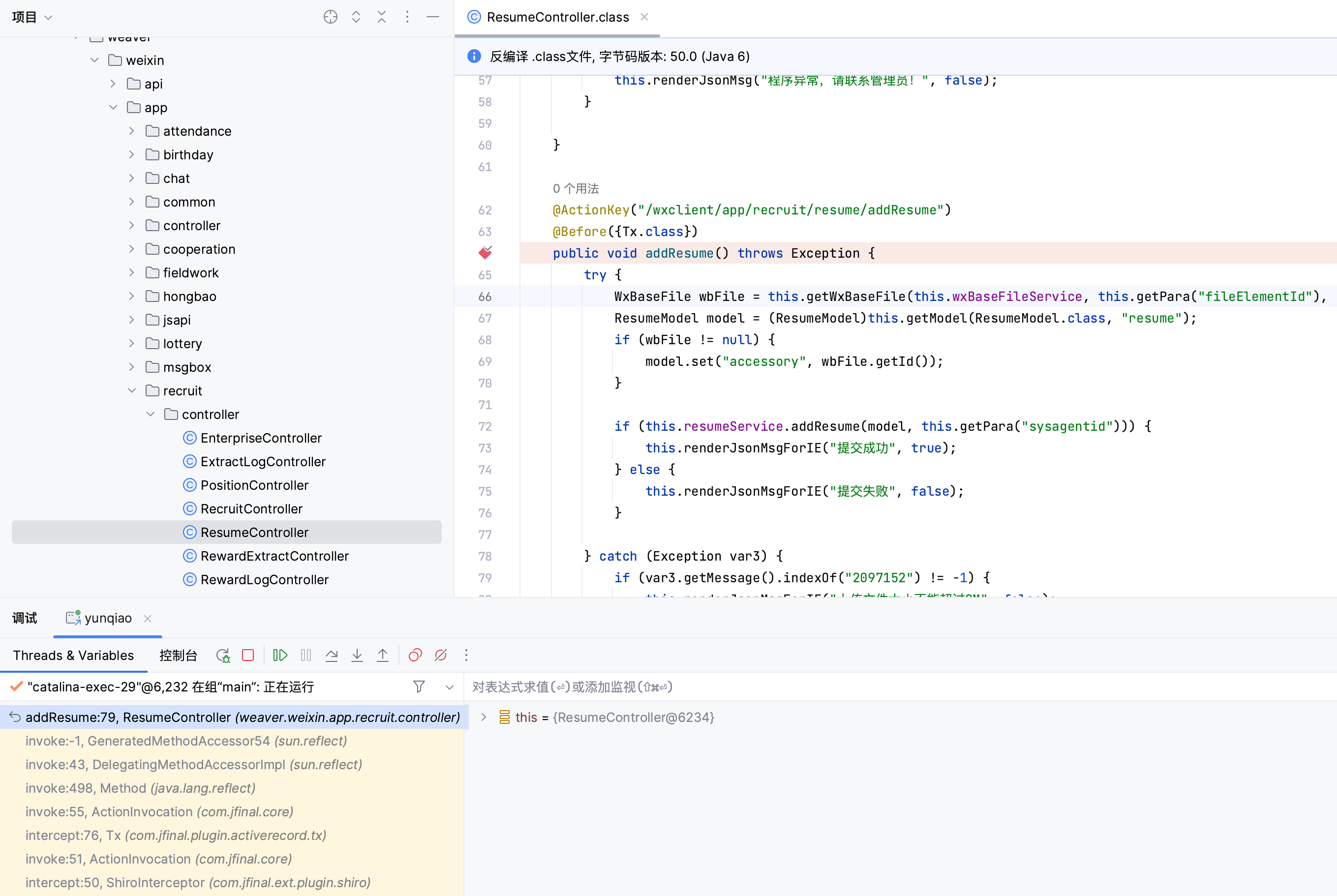The width and height of the screenshot is (1337, 896).
Task: Expand the attendance folder
Action: (132, 131)
